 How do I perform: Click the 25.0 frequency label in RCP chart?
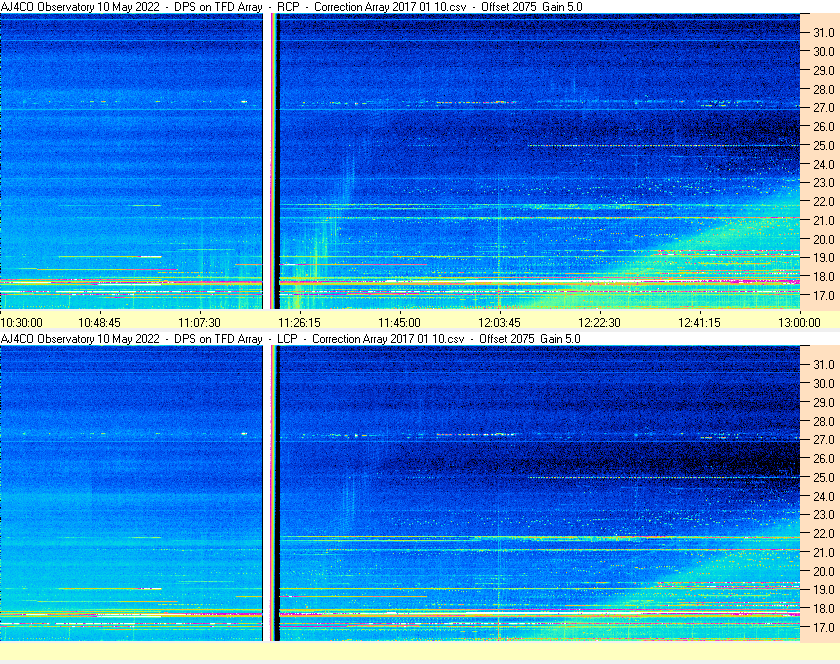824,145
